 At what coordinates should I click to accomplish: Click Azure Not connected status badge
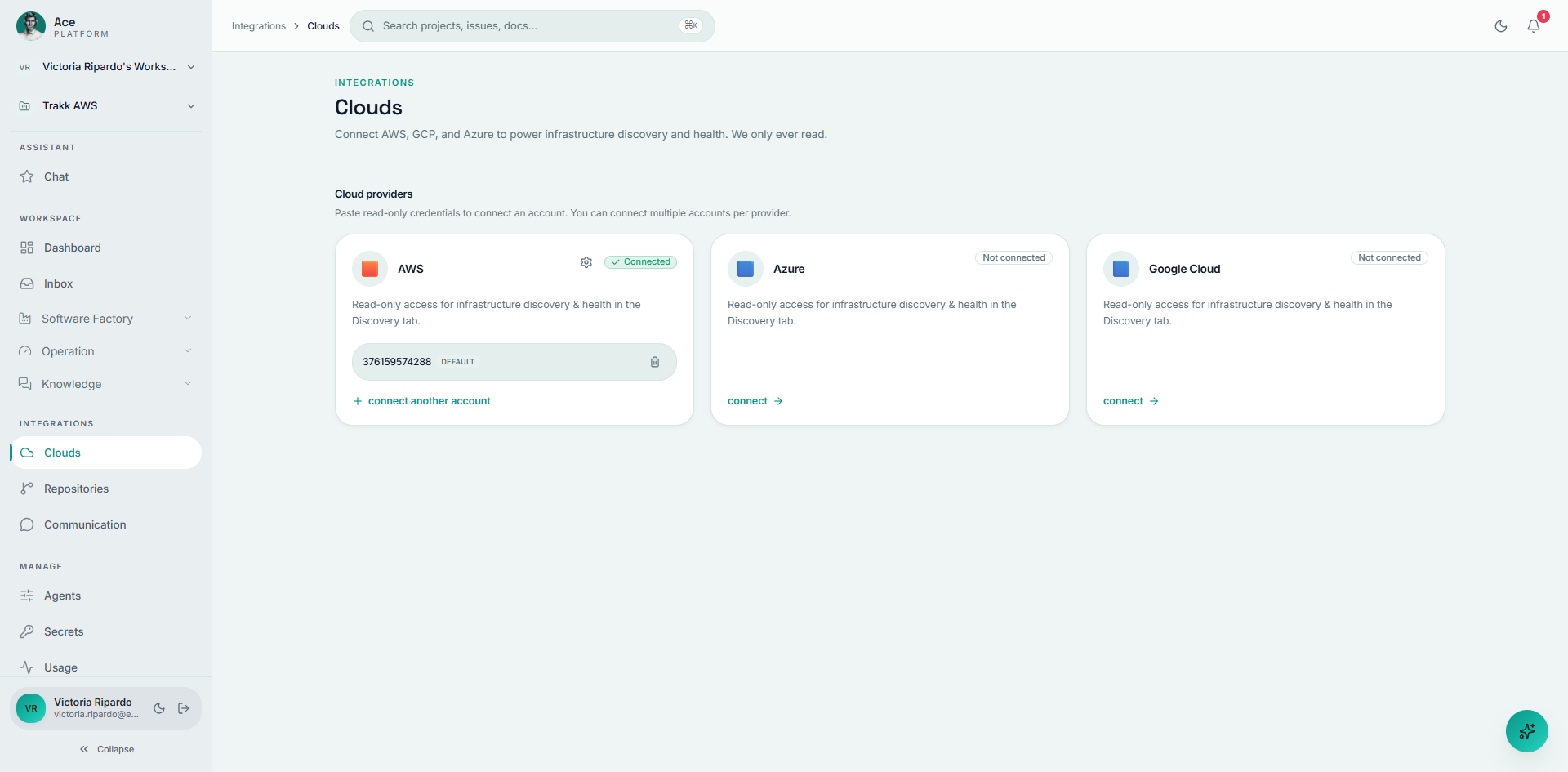[1013, 257]
